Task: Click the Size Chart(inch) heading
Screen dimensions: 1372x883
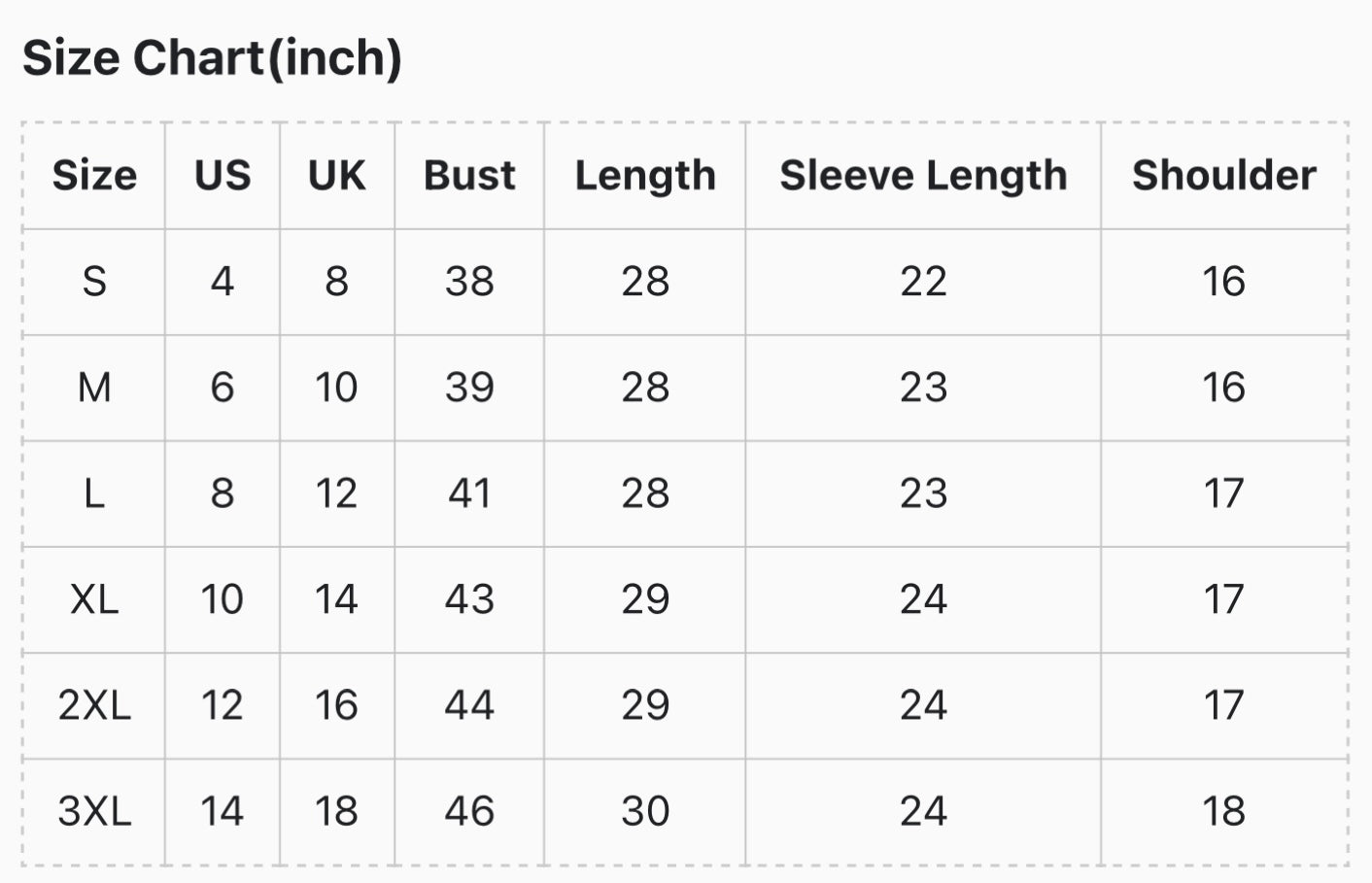Action: point(212,58)
